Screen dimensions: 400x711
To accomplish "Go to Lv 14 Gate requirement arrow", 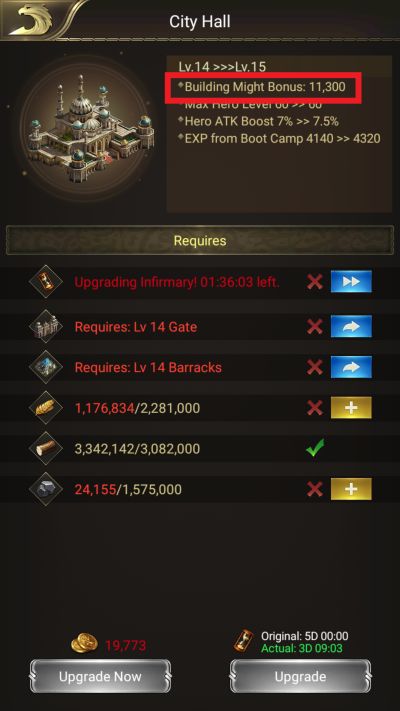I will (x=351, y=326).
